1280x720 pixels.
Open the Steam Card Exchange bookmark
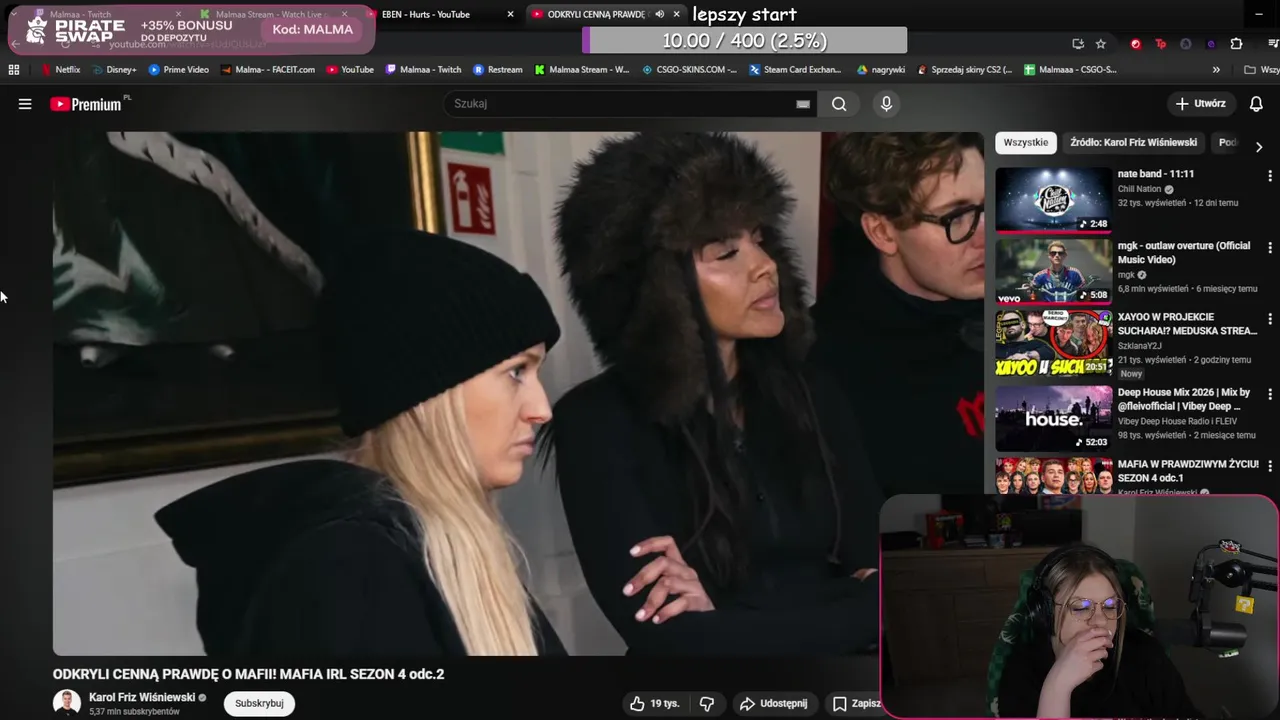[795, 70]
